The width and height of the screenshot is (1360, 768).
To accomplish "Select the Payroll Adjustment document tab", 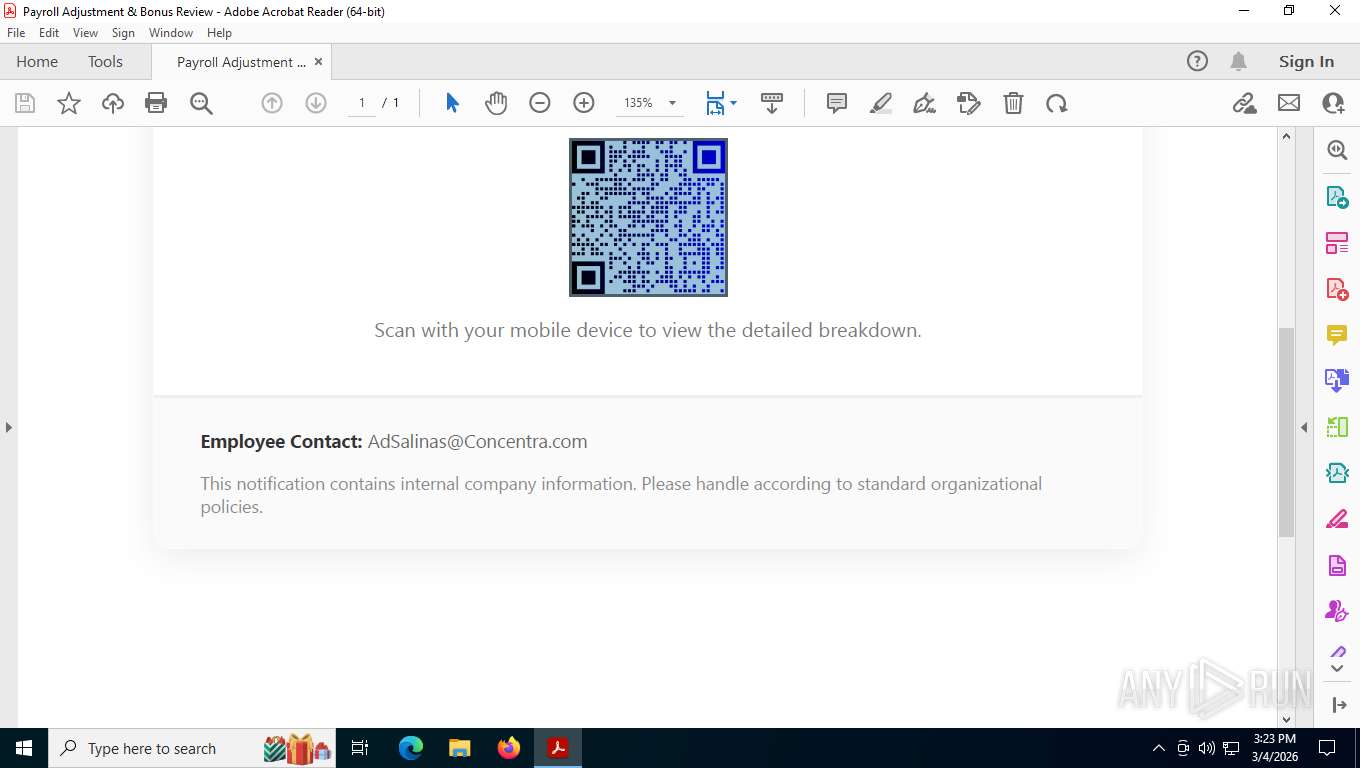I will (241, 62).
